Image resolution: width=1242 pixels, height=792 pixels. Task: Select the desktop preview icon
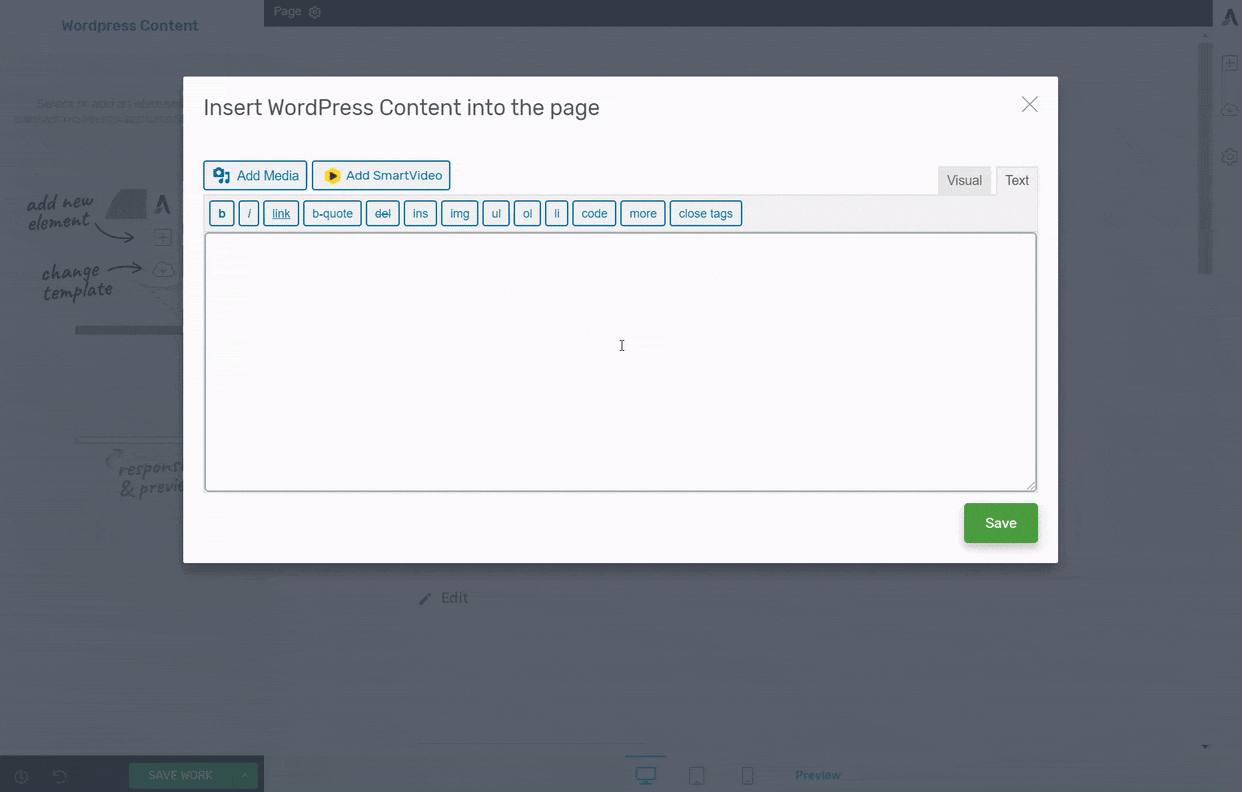tap(646, 775)
